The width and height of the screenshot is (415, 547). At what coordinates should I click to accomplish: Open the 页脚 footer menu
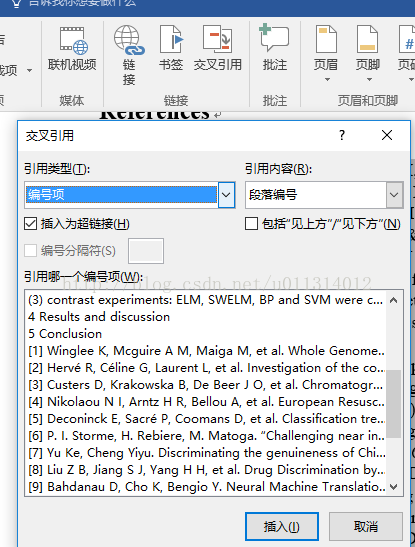368,53
